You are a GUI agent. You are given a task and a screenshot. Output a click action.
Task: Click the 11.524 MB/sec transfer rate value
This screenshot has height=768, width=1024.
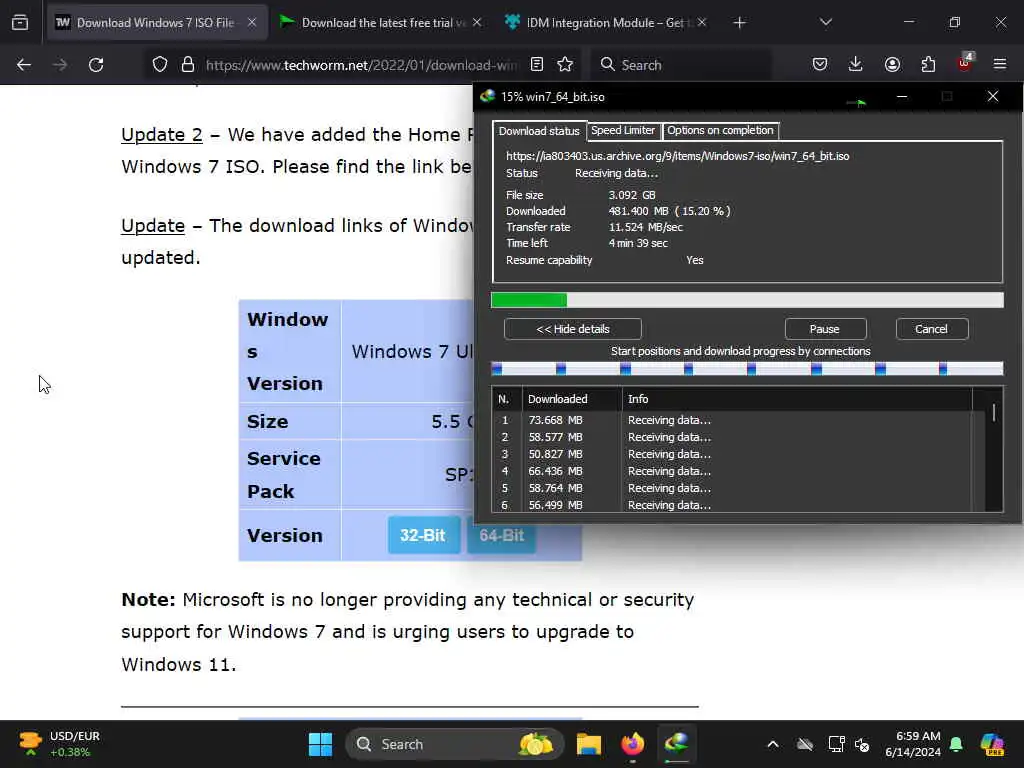[x=645, y=227]
